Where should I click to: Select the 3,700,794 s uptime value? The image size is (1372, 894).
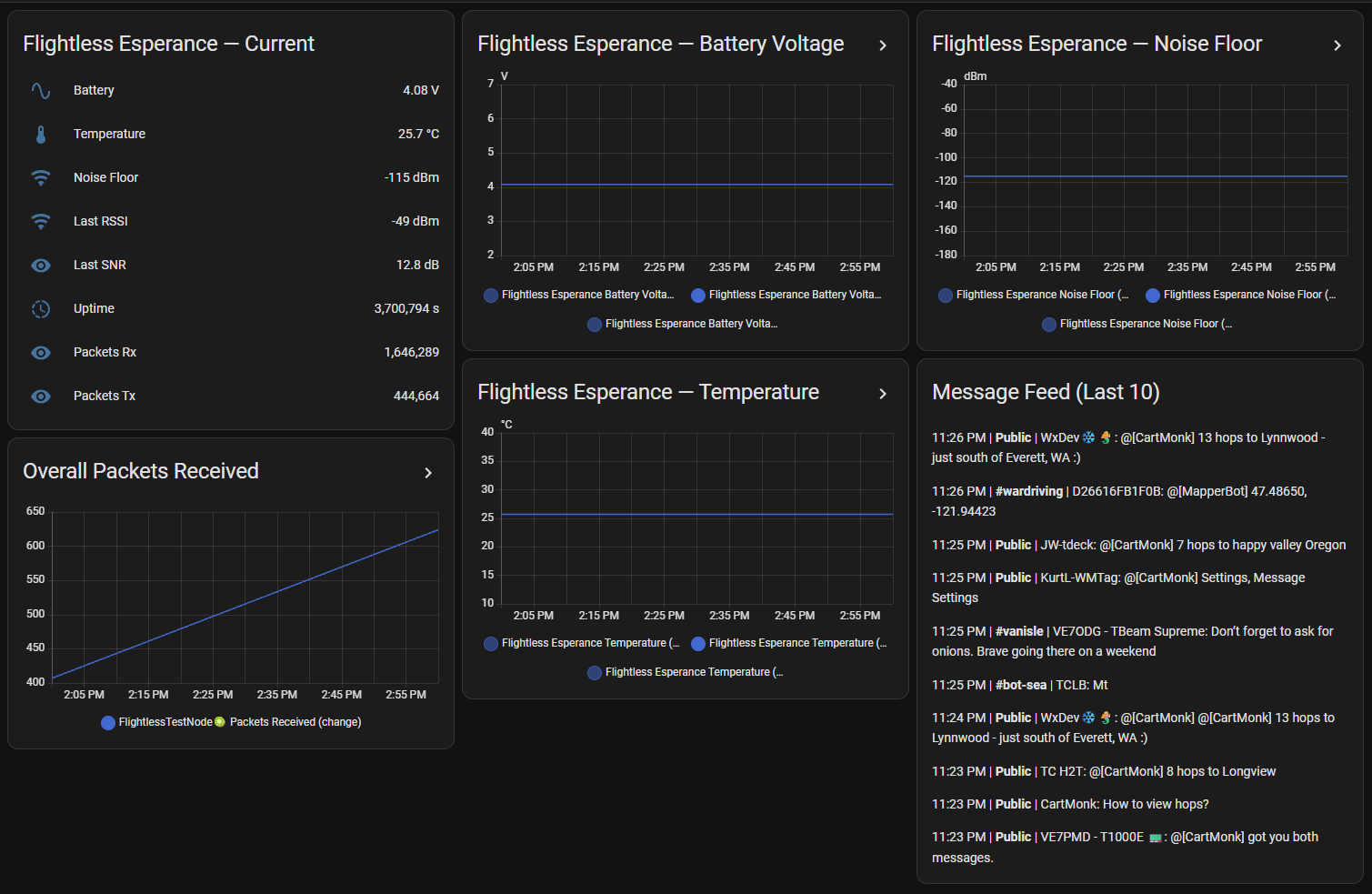406,308
